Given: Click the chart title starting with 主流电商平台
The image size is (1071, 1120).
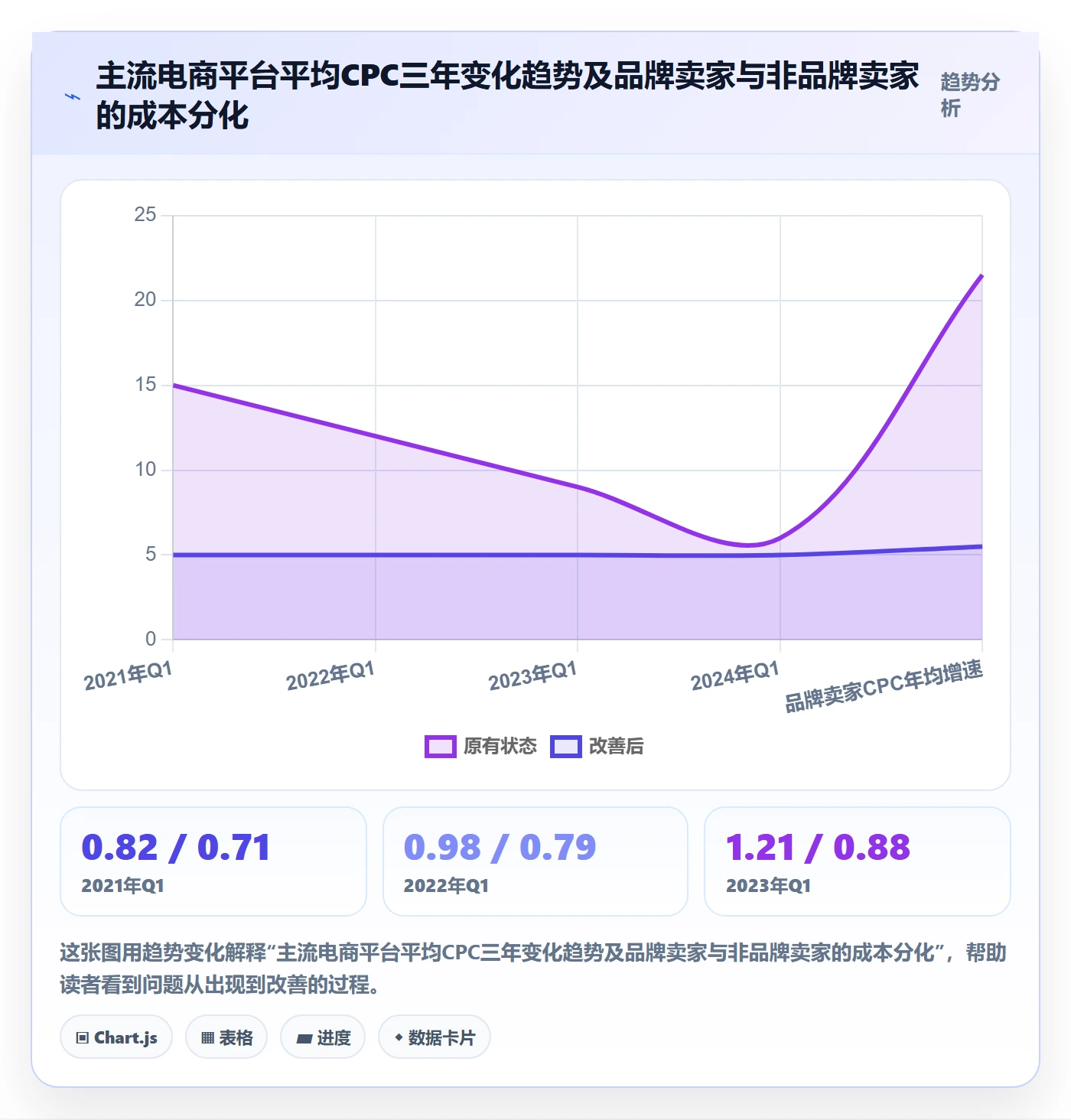Looking at the screenshot, I should point(507,96).
